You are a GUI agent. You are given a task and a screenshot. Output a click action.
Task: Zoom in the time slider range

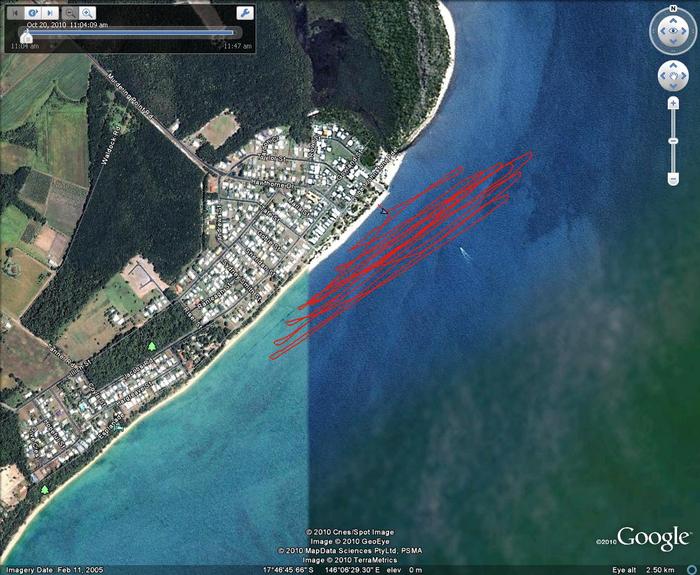tap(88, 13)
